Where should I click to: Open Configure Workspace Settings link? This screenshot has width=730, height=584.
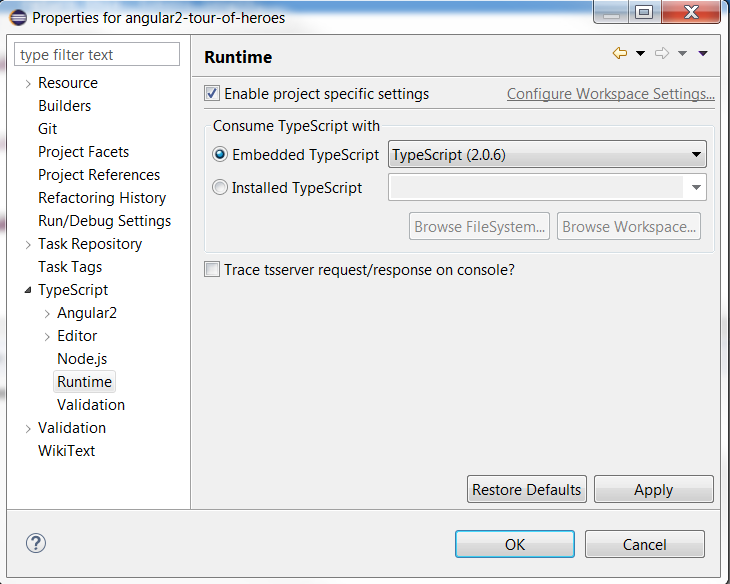click(x=610, y=94)
